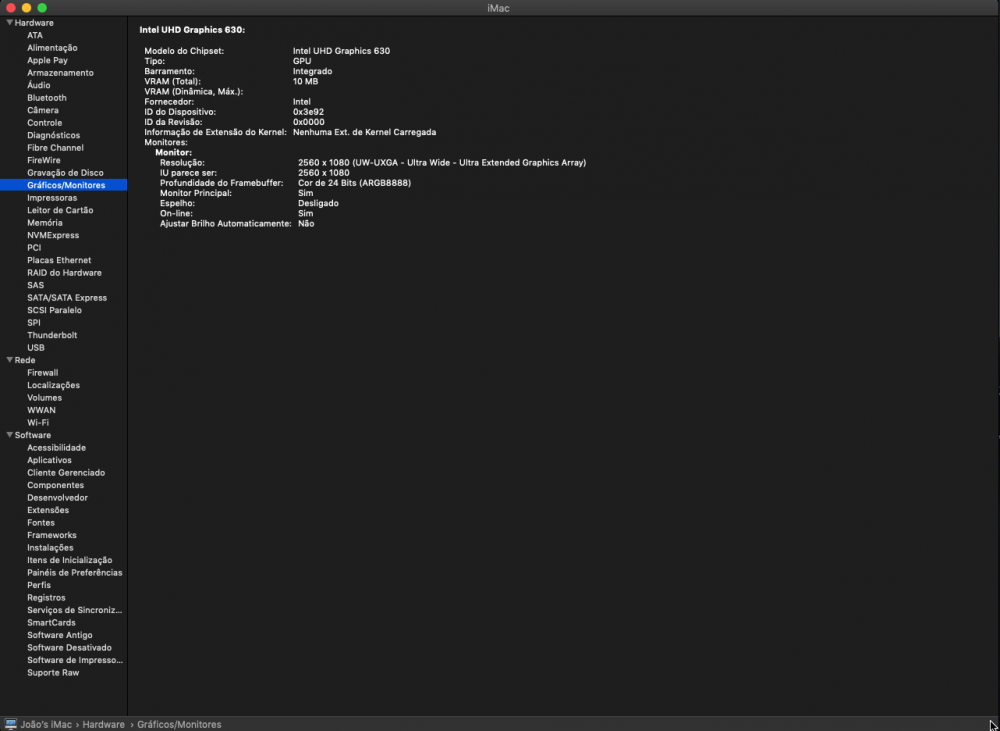Image resolution: width=1000 pixels, height=731 pixels.
Task: Select SmartCards entry
Action: coord(51,623)
